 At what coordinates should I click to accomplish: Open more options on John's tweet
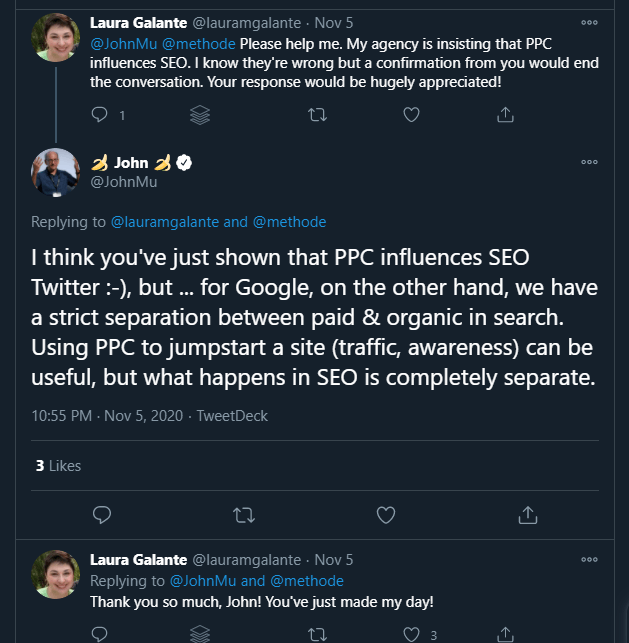[x=590, y=162]
